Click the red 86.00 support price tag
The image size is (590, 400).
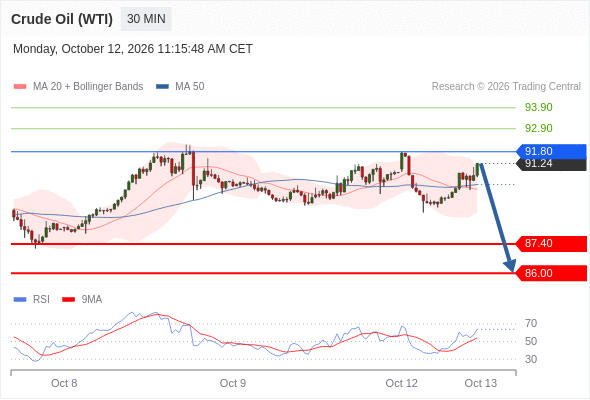coord(551,273)
